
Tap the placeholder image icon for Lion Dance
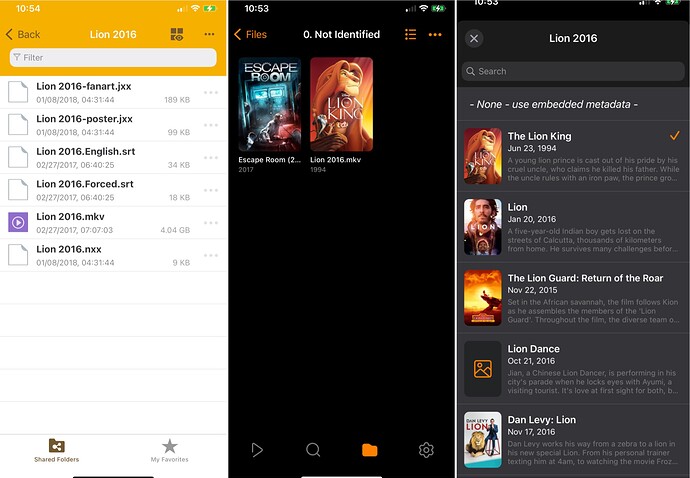click(x=483, y=369)
